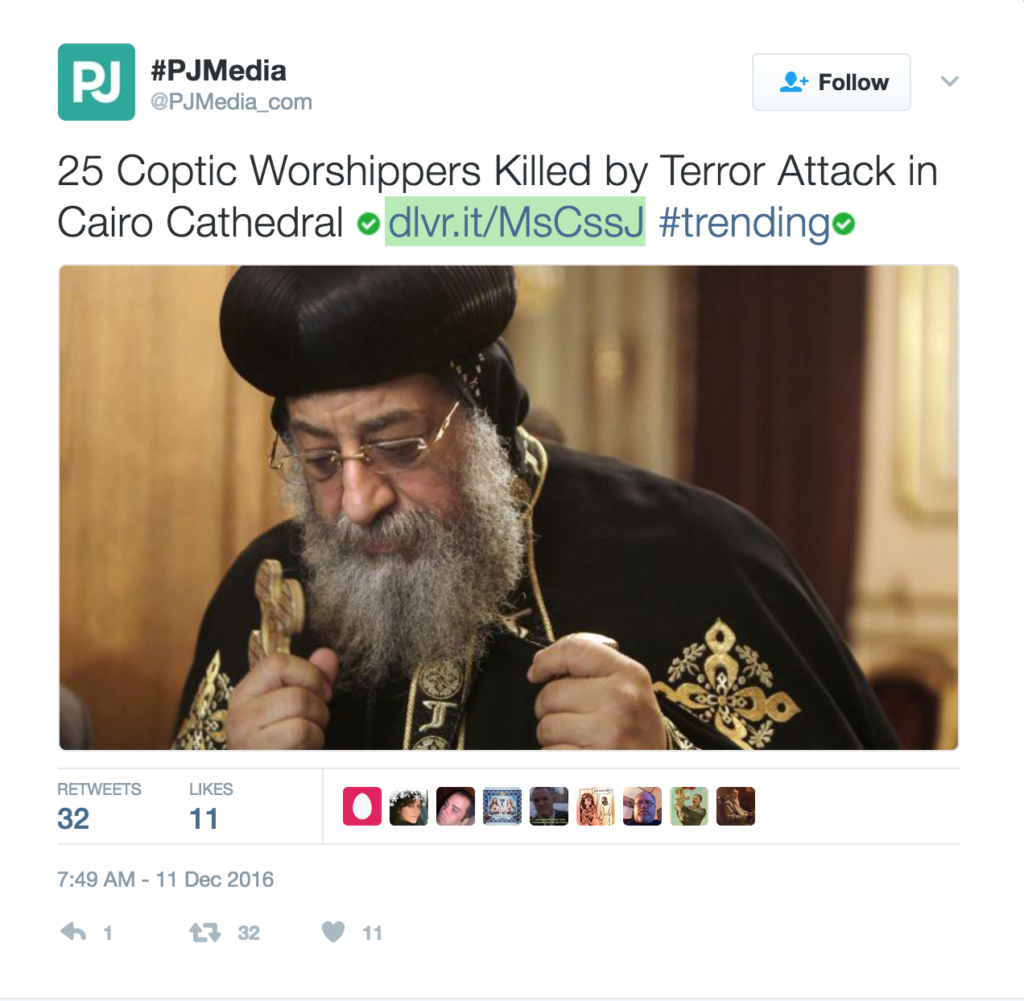Click the PJ Media profile avatar
1024x1001 pixels.
[96, 82]
